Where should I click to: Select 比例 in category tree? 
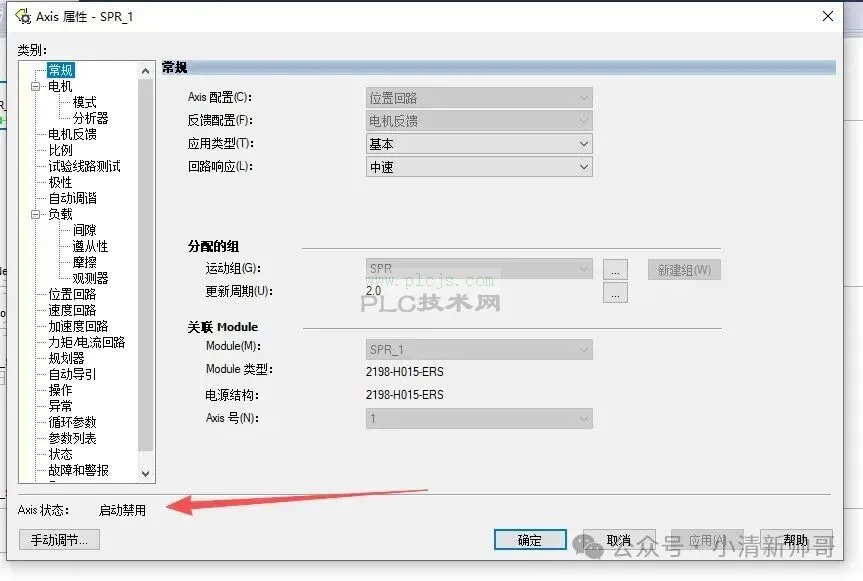pyautogui.click(x=60, y=150)
